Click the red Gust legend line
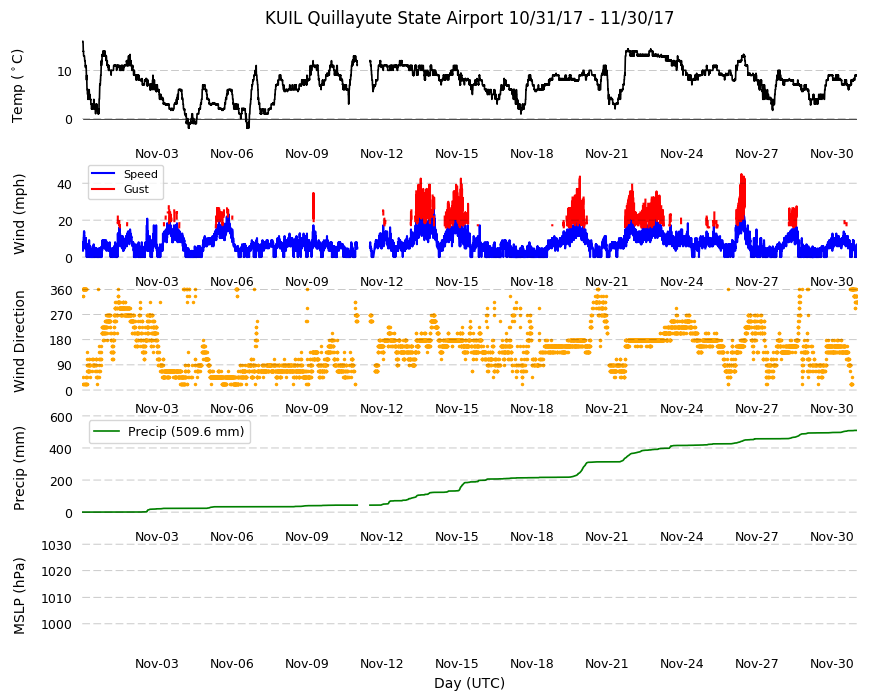This screenshot has width=870, height=700. (x=102, y=189)
